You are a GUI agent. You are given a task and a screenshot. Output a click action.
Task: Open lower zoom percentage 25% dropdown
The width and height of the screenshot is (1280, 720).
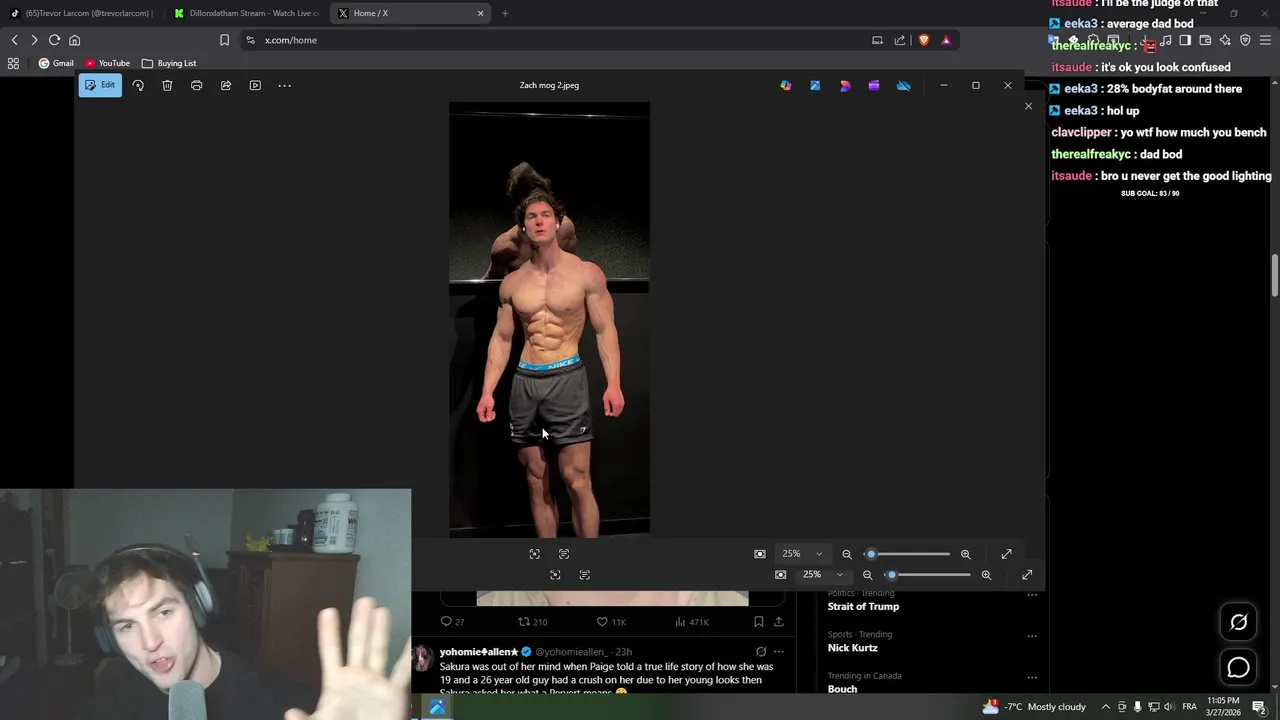[823, 575]
